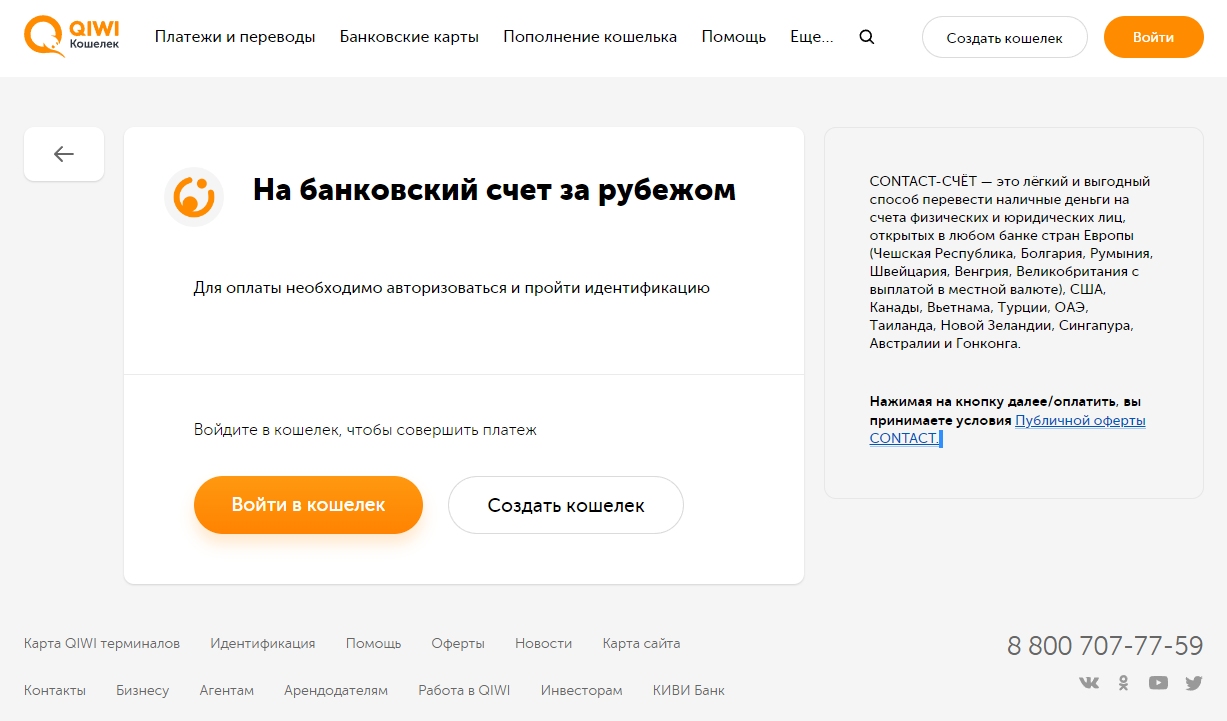Screen dimensions: 1227x721
Task: Open the Twitter profile icon
Action: pos(1194,683)
